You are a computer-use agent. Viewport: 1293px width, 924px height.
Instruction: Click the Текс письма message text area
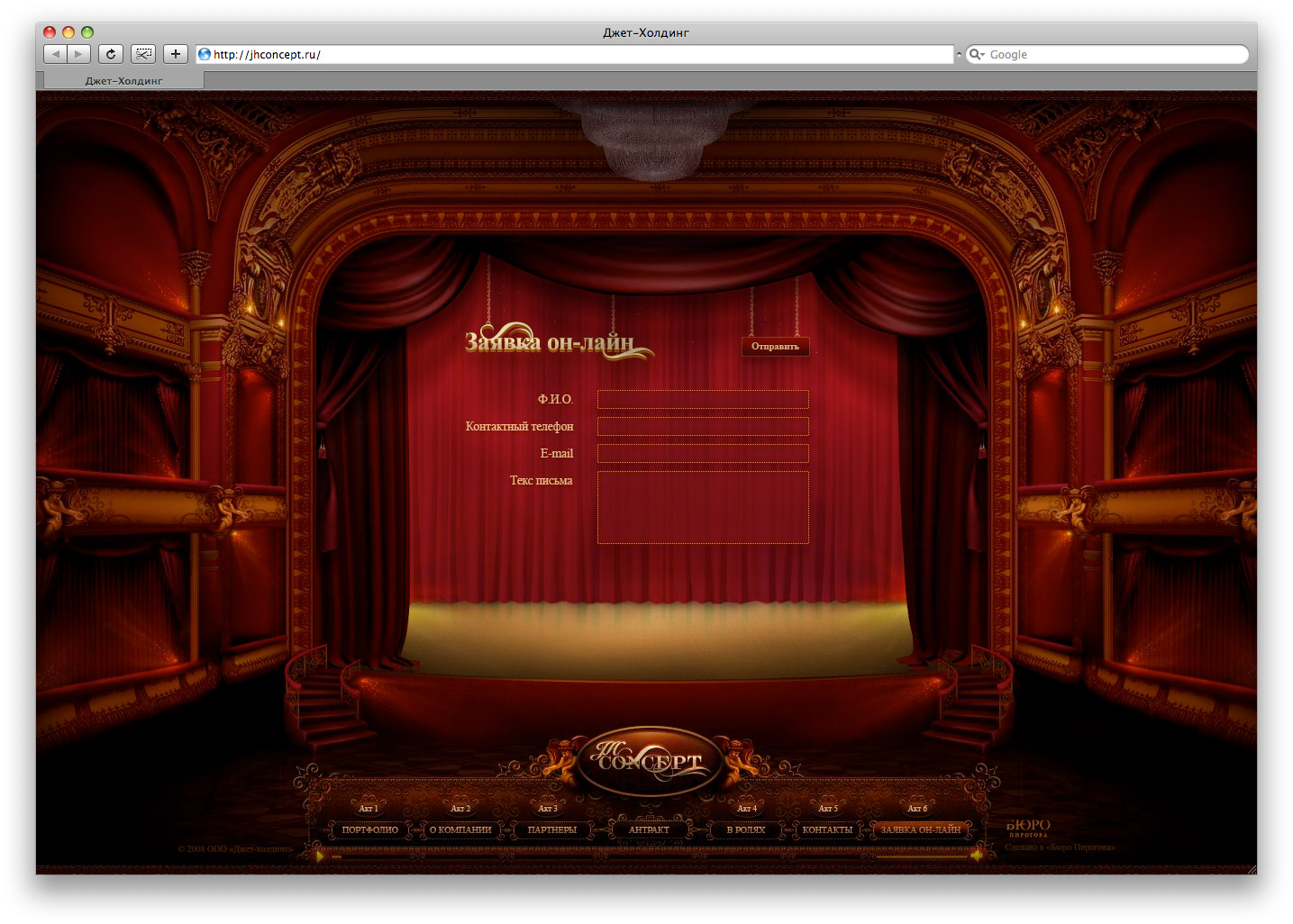[x=703, y=507]
